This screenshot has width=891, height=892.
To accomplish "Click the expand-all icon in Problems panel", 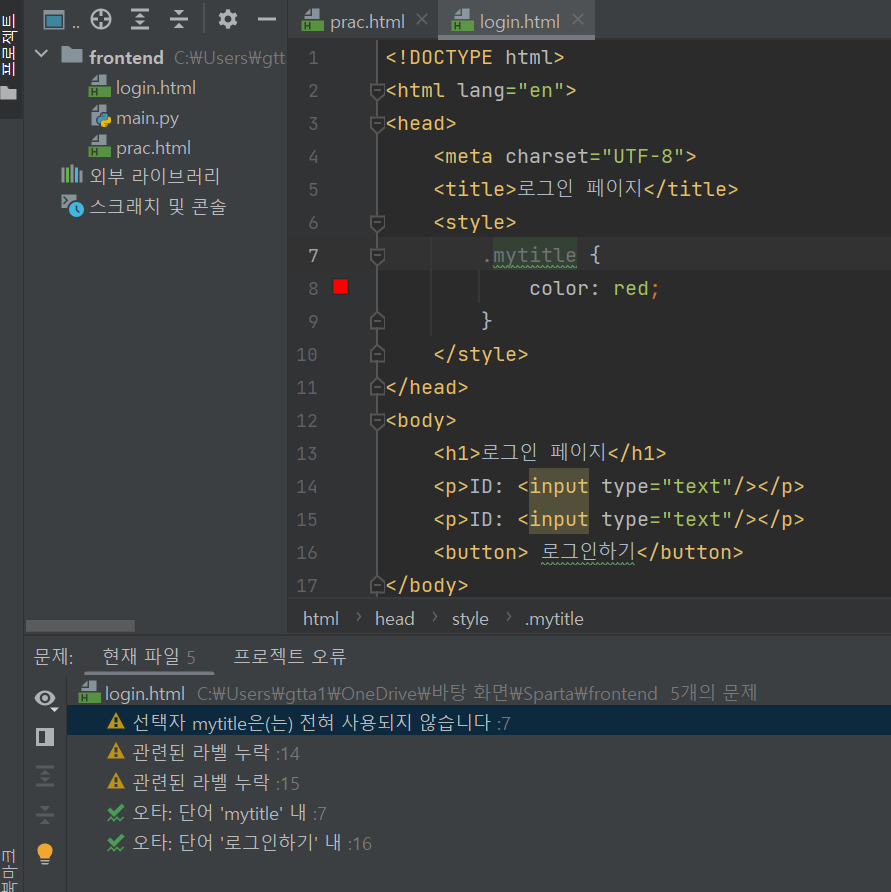I will [45, 776].
